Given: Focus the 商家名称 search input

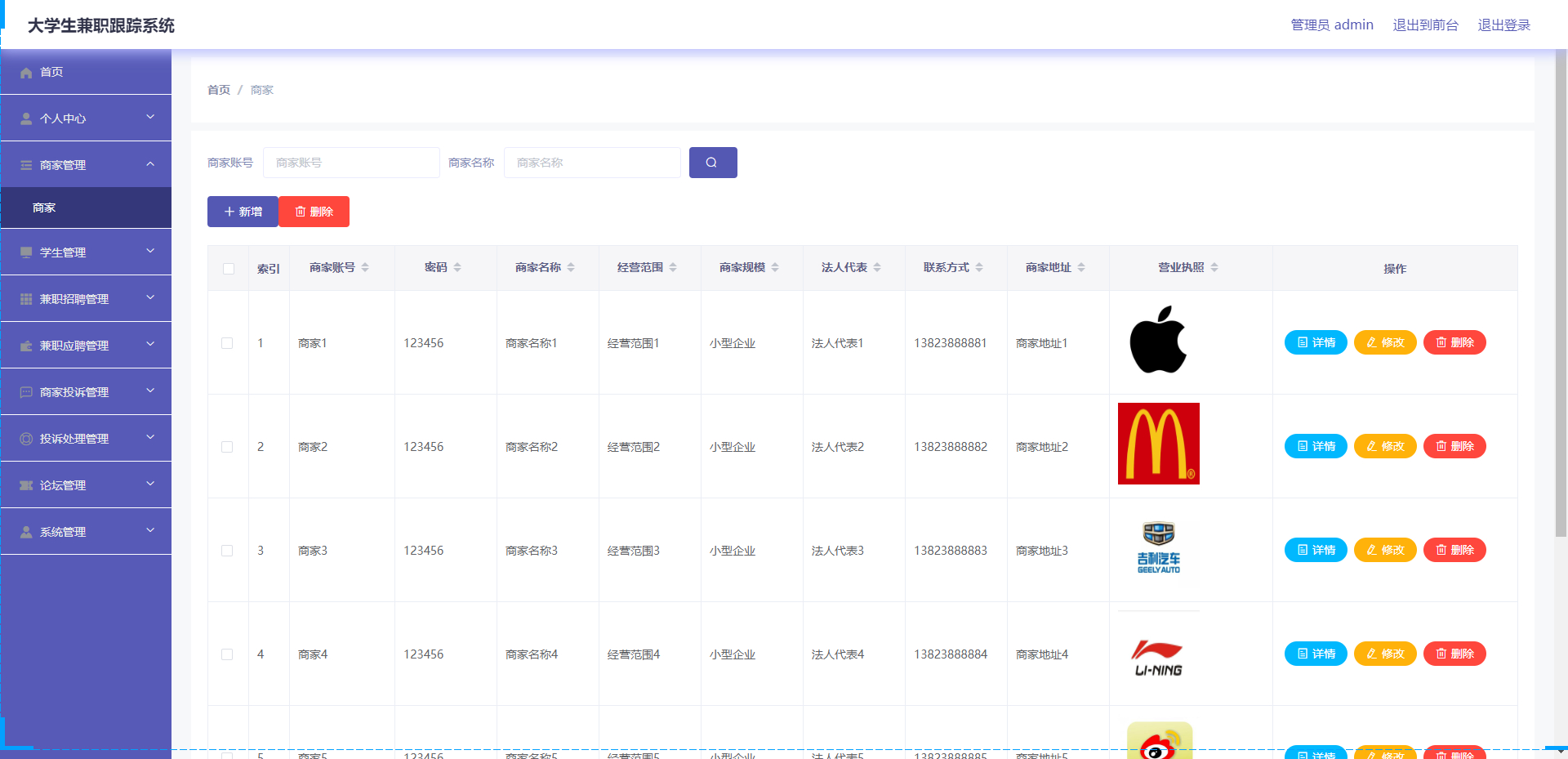Looking at the screenshot, I should (x=592, y=163).
